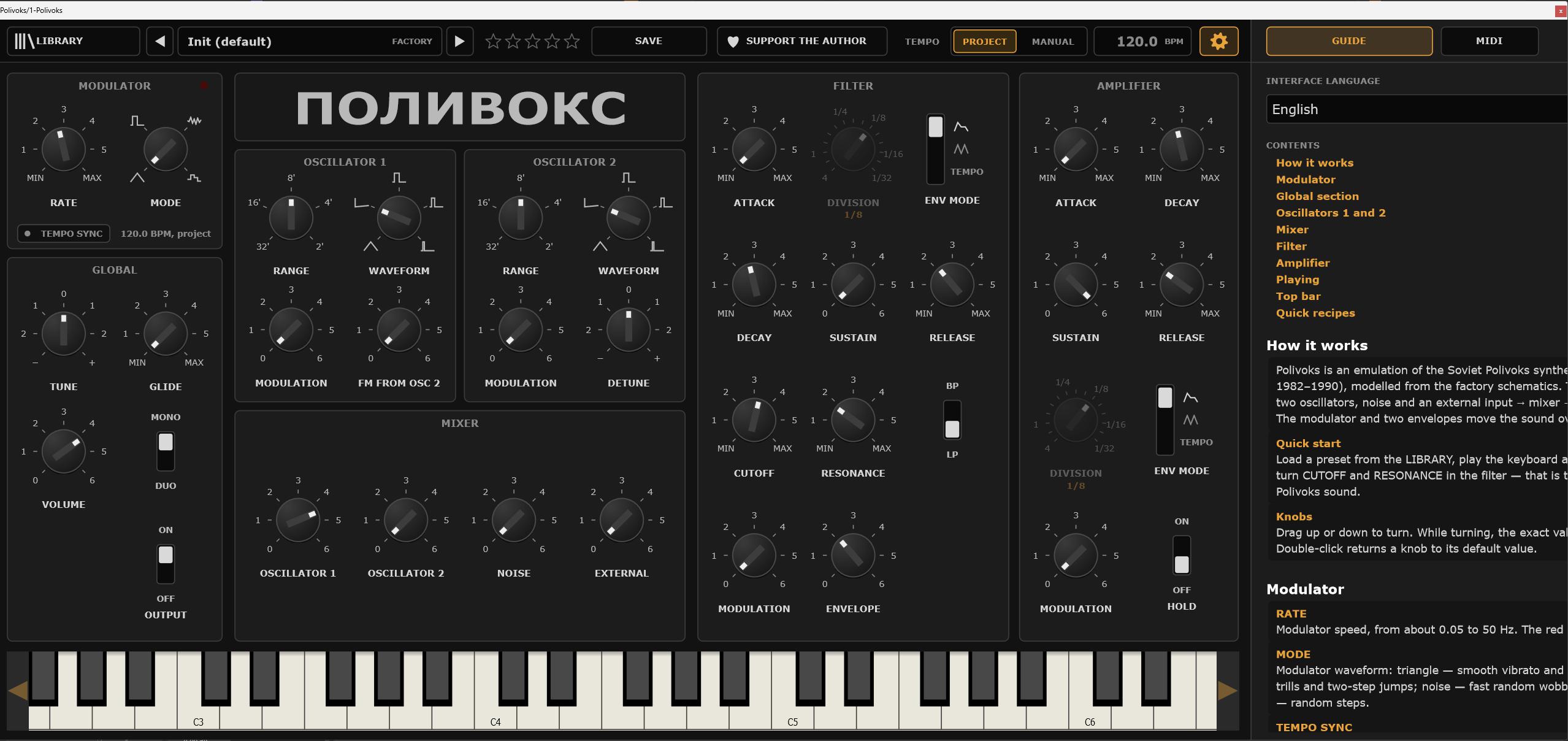Go to the previous preset arrow
1568x741 pixels.
(x=160, y=41)
